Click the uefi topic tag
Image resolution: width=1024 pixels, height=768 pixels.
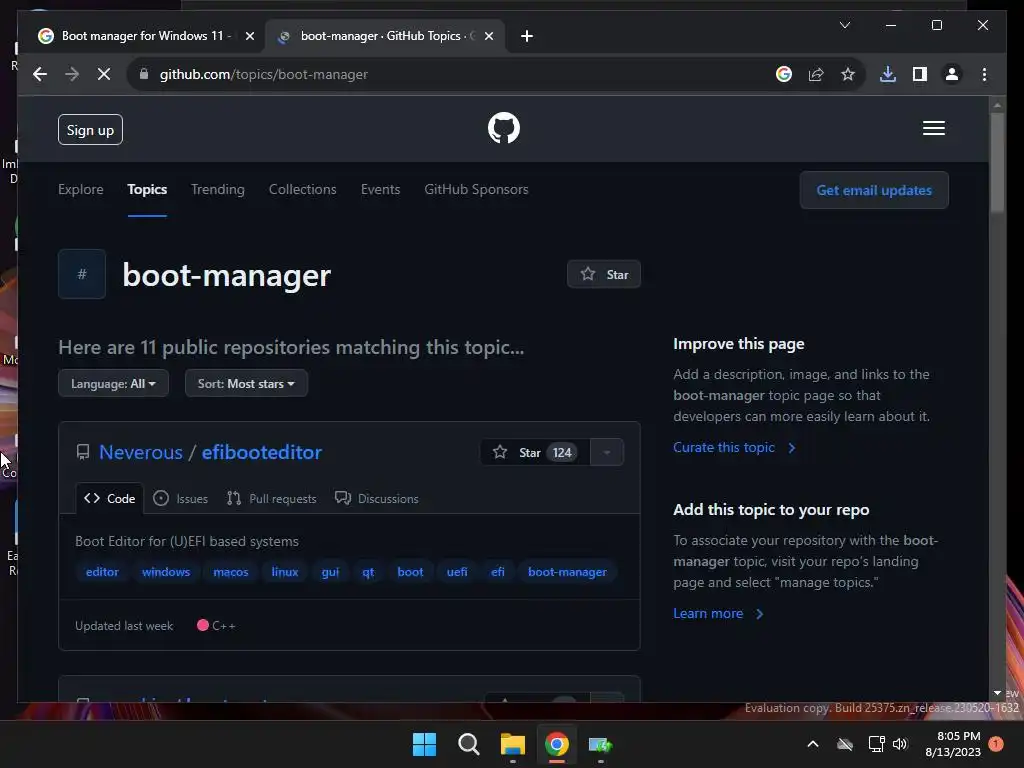[x=456, y=571]
